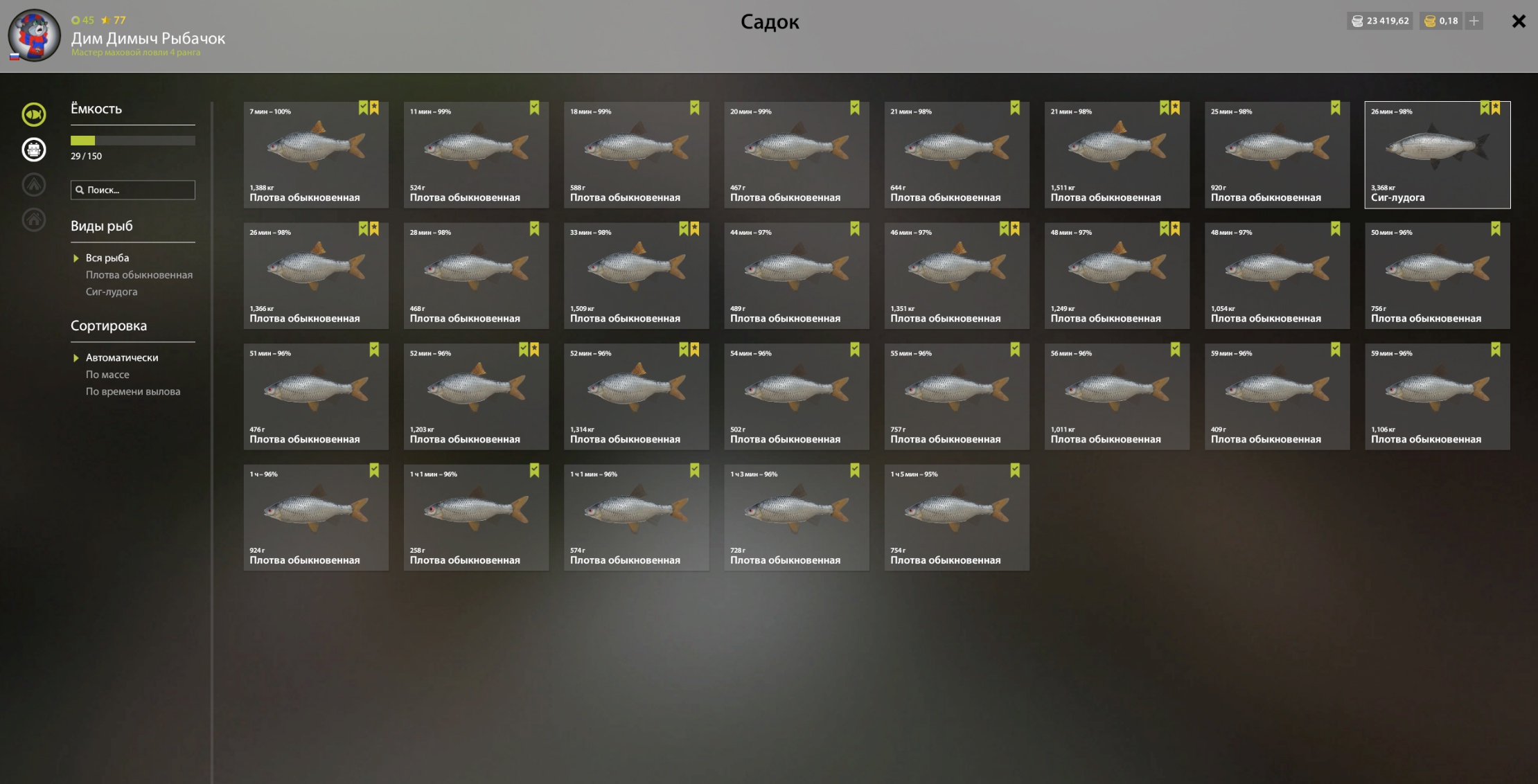Toggle bookmark on 756 г roach card
The width and height of the screenshot is (1538, 784).
point(1495,229)
